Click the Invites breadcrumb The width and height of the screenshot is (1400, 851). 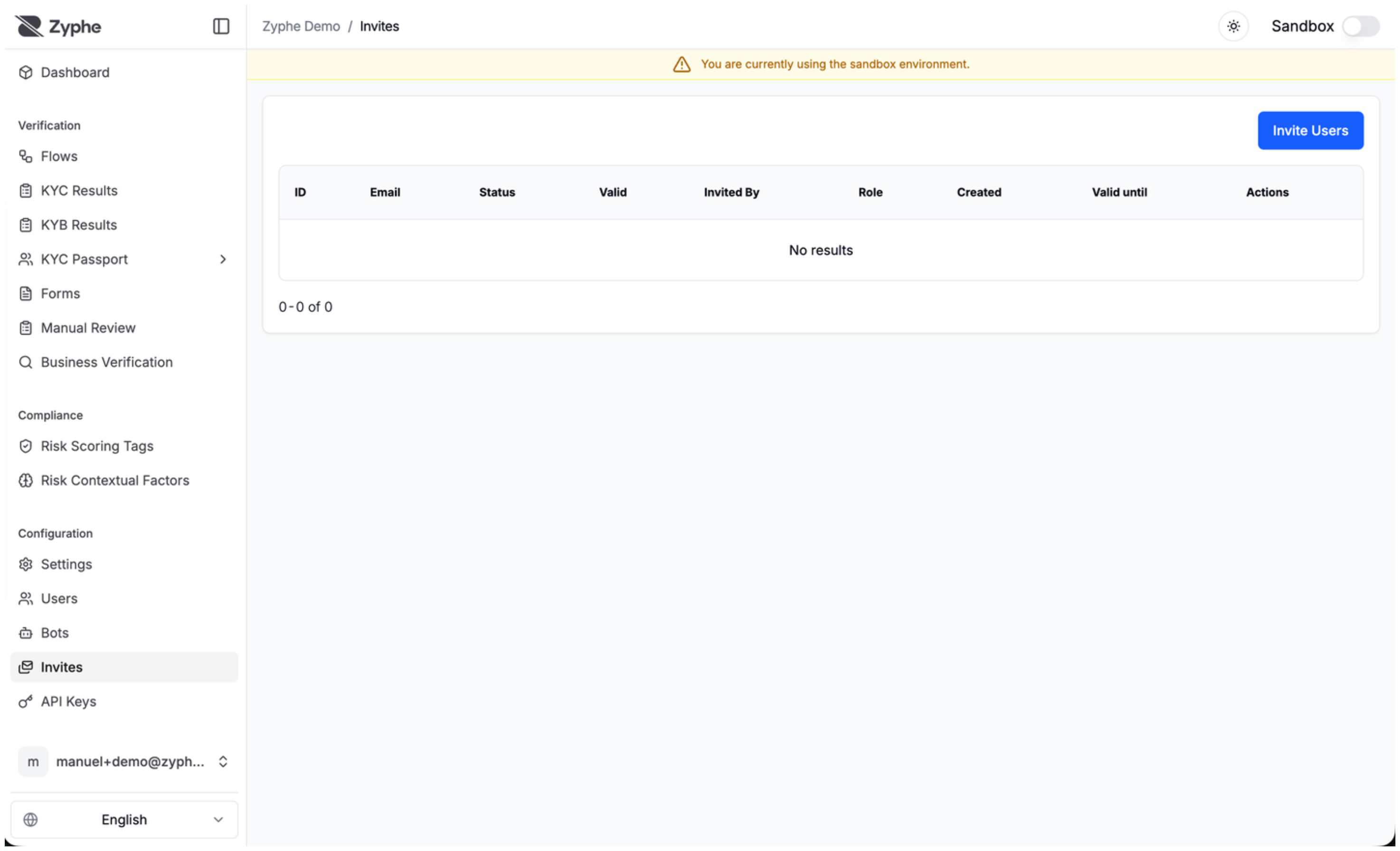379,26
